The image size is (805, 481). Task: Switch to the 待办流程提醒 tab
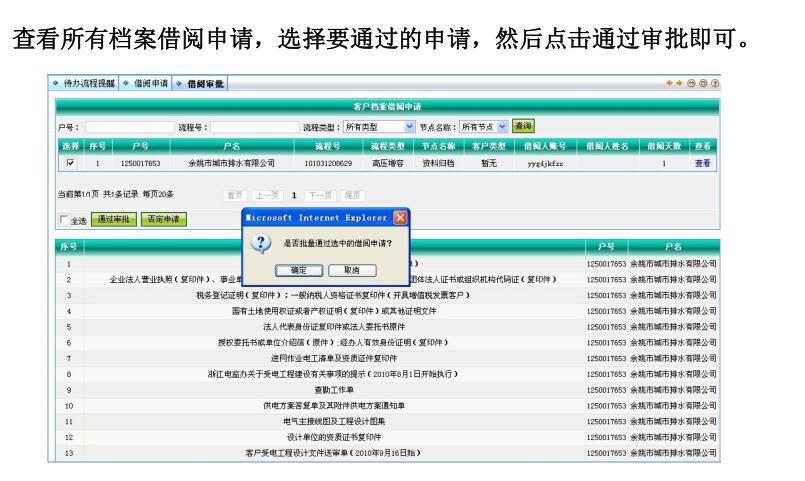[85, 83]
